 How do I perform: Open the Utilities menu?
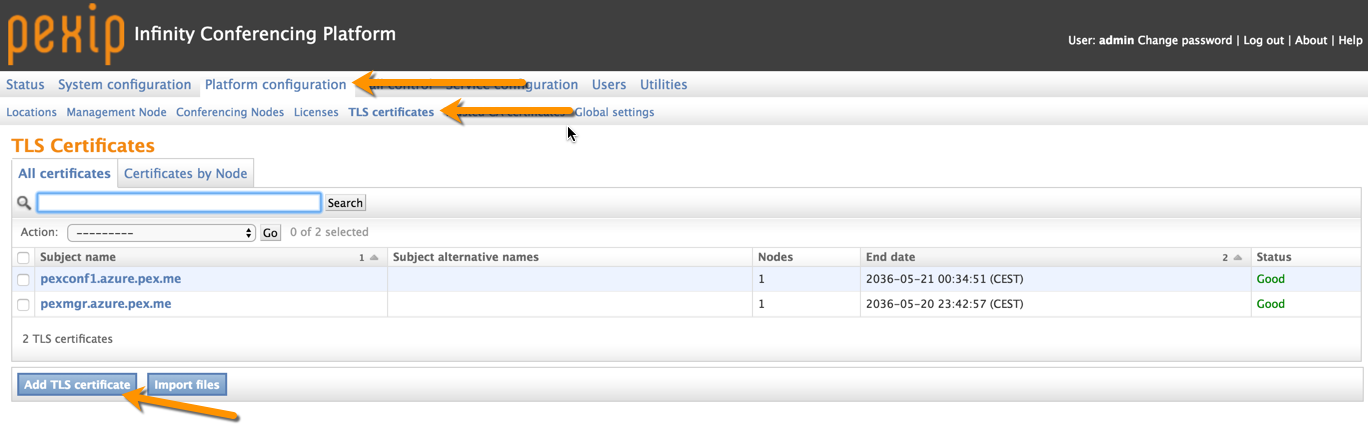(663, 85)
